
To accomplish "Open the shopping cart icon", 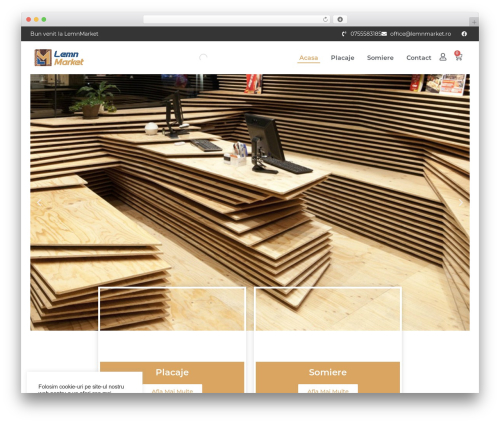I will 458,56.
